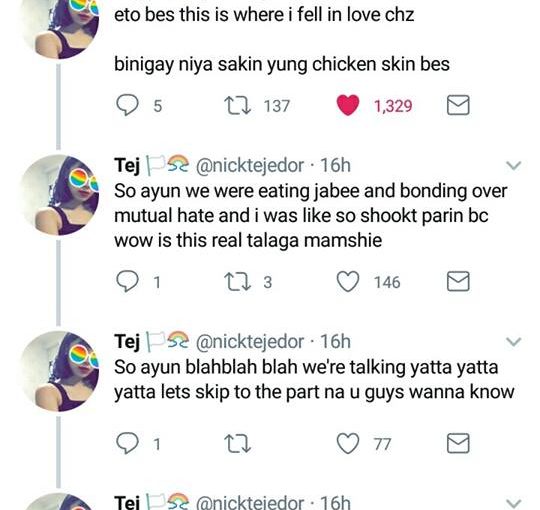
Task: Retweet the yatta yatta tweet
Action: 237,444
